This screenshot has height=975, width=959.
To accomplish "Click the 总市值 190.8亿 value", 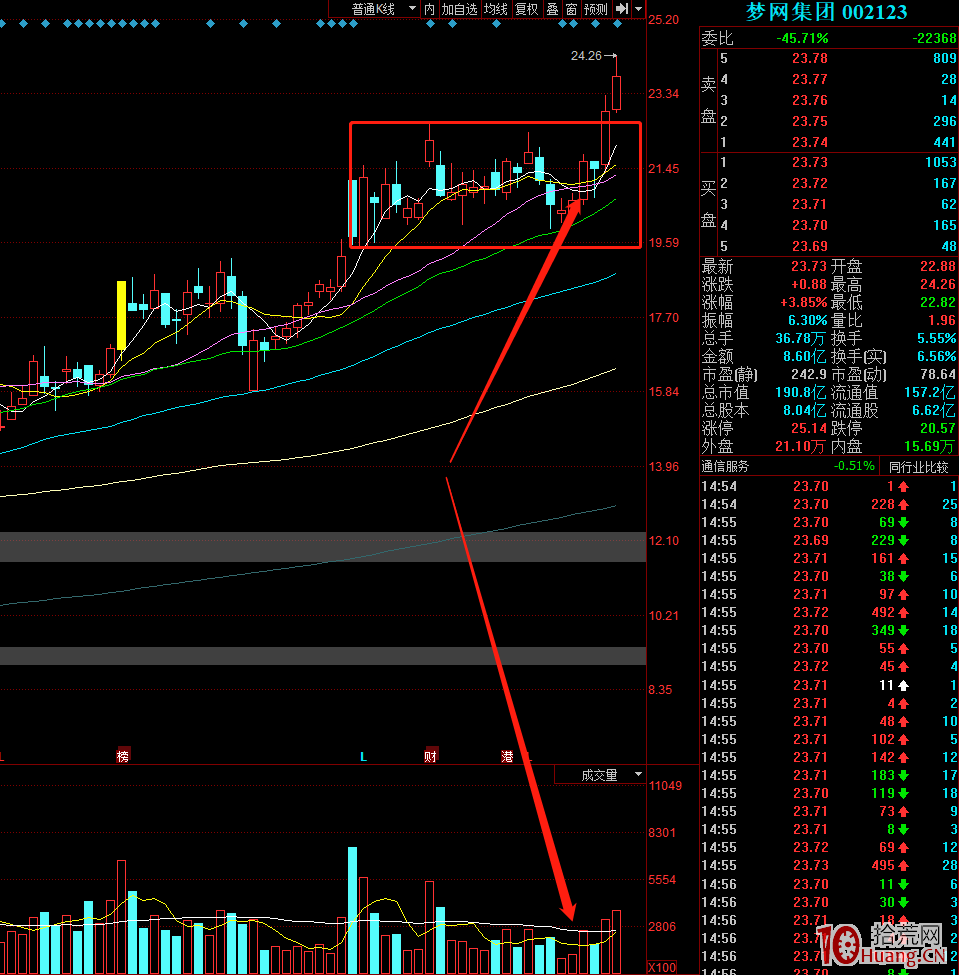I will point(800,393).
